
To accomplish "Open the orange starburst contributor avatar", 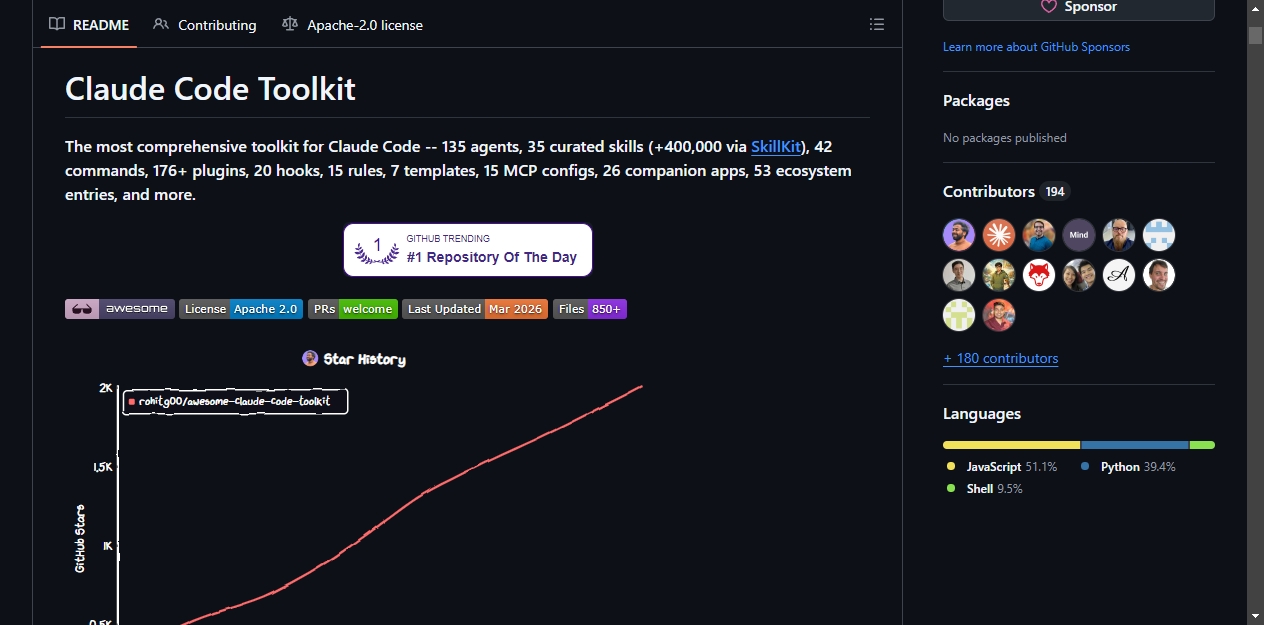I will (x=999, y=235).
